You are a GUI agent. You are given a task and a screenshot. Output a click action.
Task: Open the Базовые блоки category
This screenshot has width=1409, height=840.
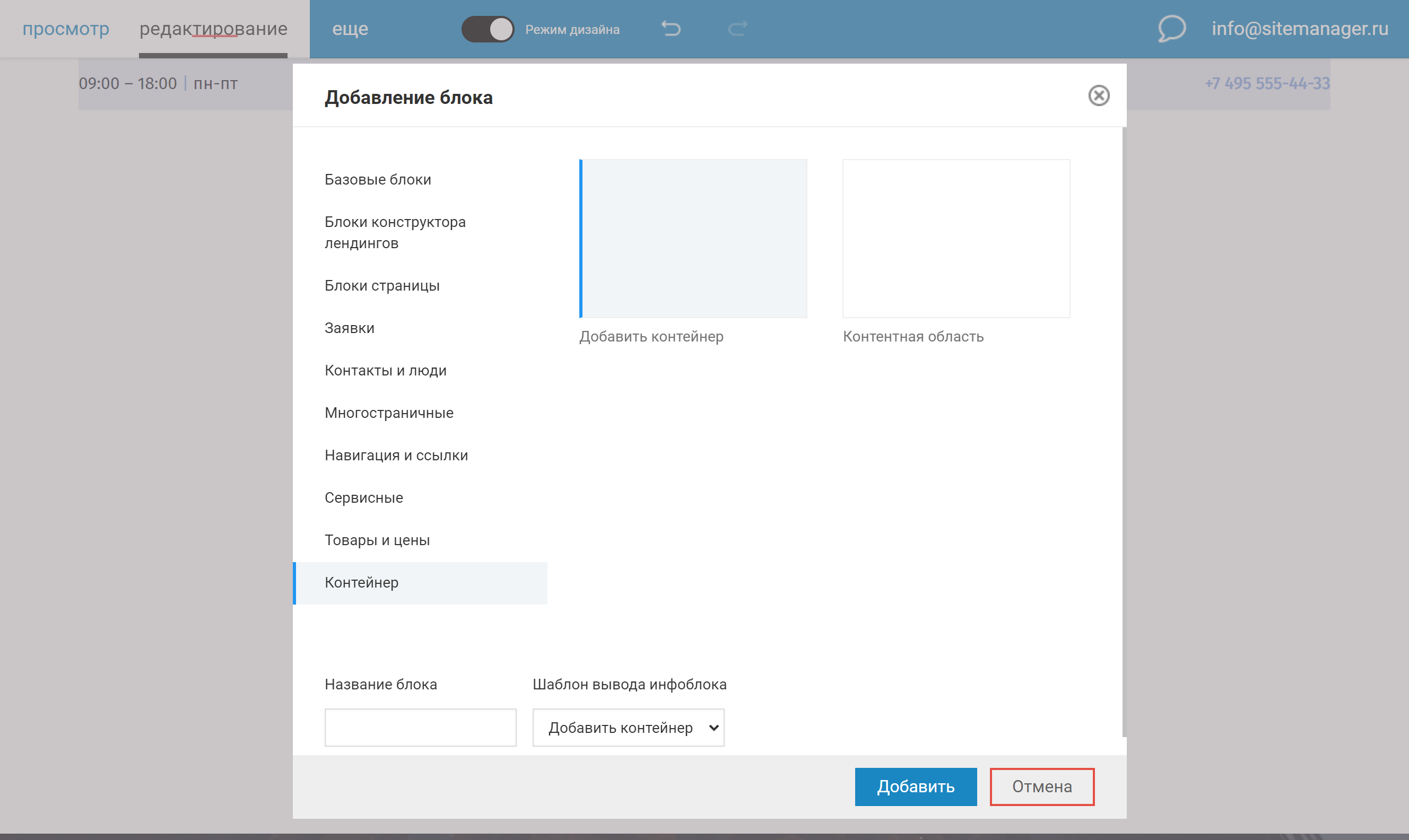(378, 179)
